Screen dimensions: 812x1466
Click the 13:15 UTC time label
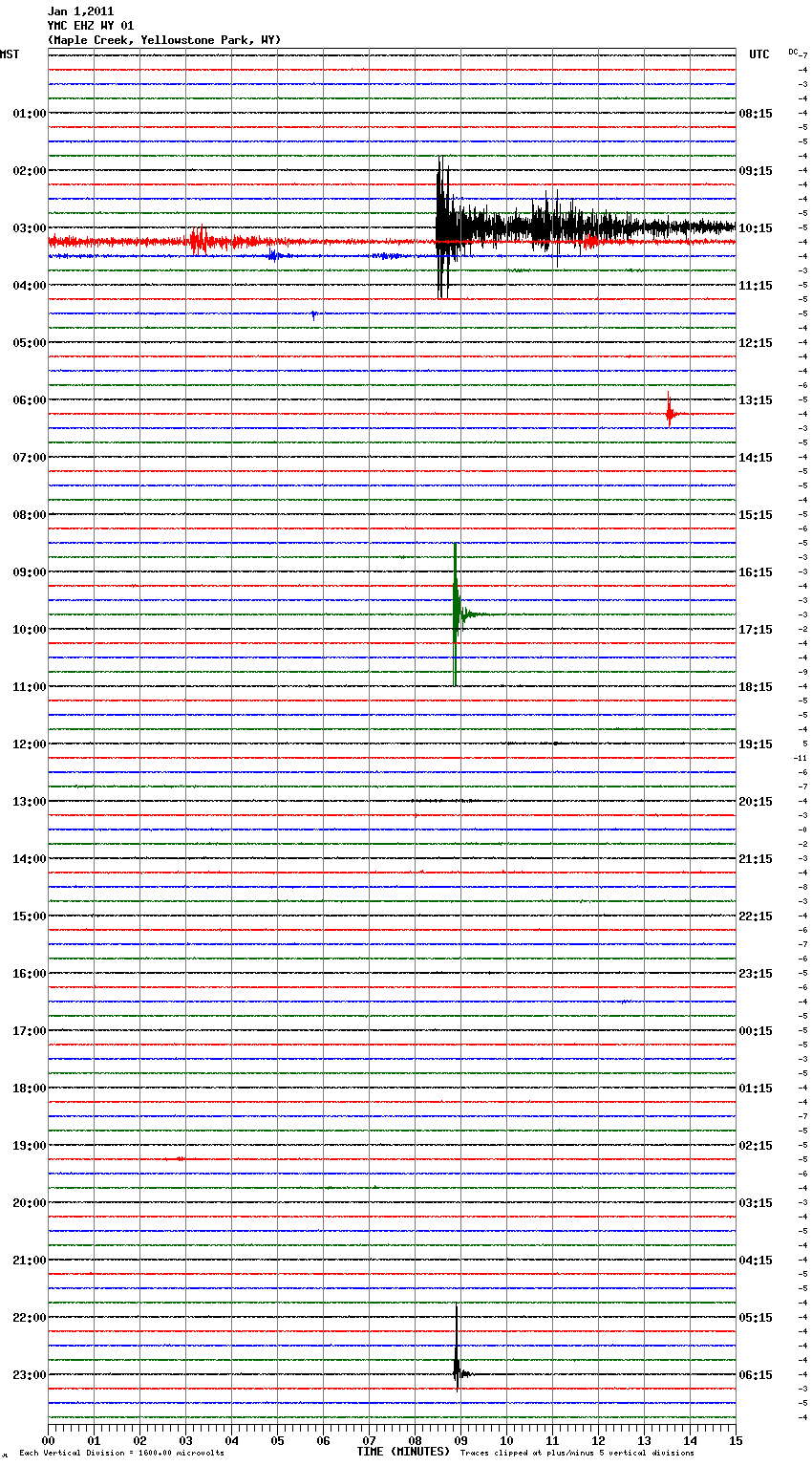coord(756,399)
